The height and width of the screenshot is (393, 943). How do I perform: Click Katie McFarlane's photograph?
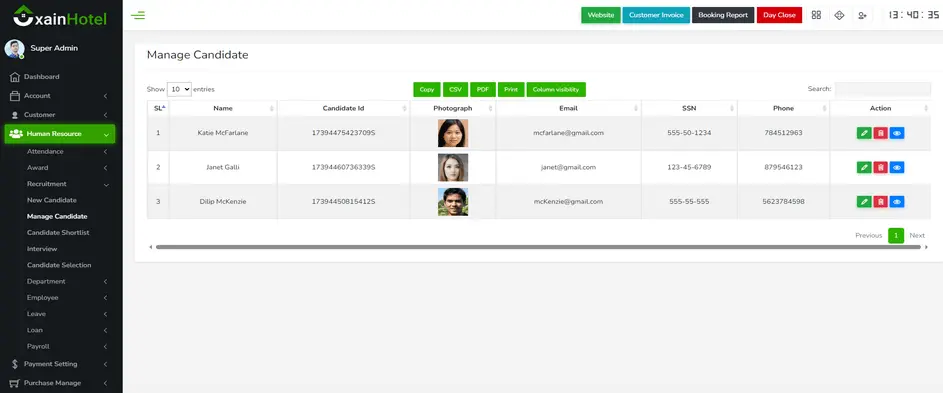tap(453, 133)
